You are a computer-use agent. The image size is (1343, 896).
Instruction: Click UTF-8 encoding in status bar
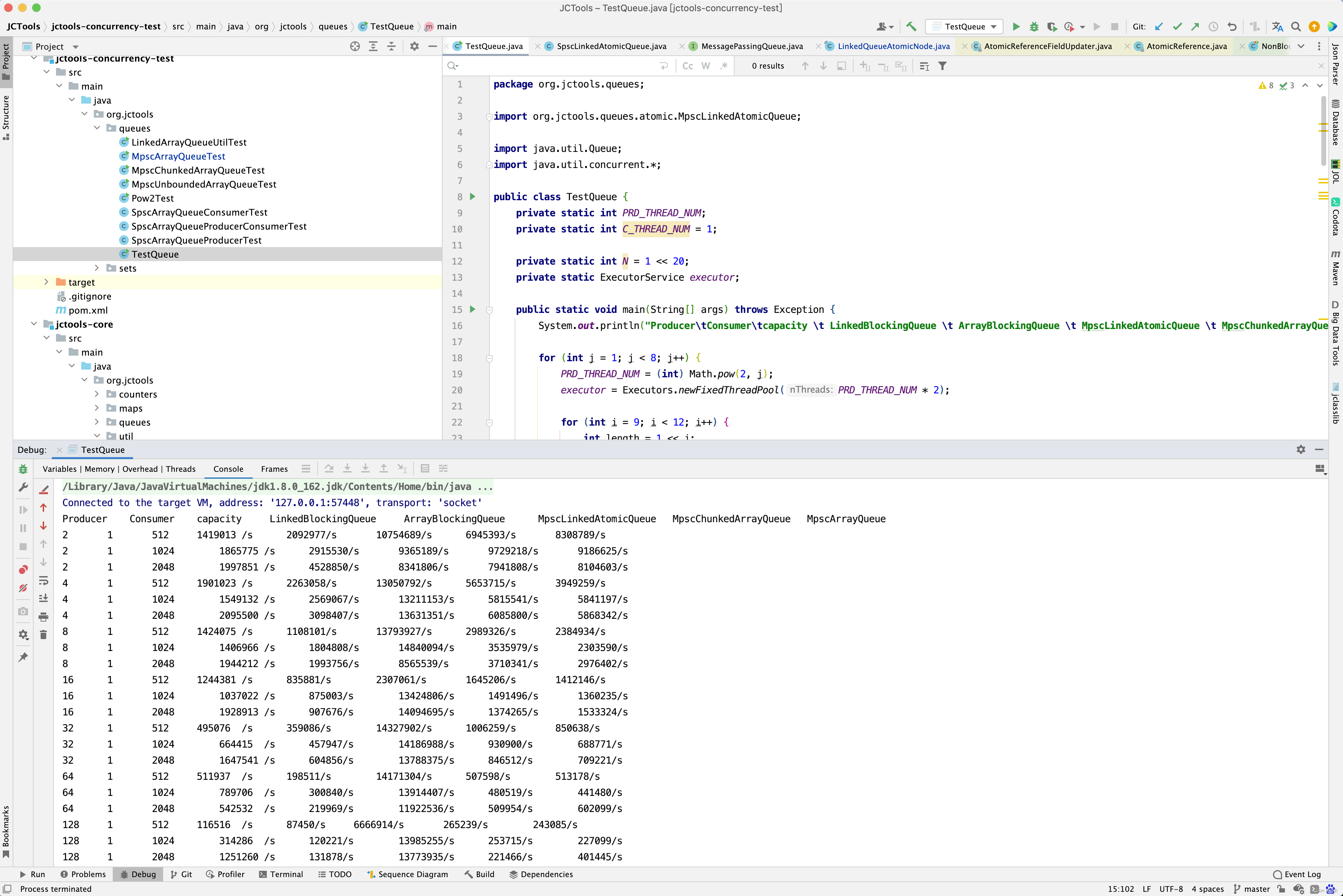click(x=1171, y=889)
